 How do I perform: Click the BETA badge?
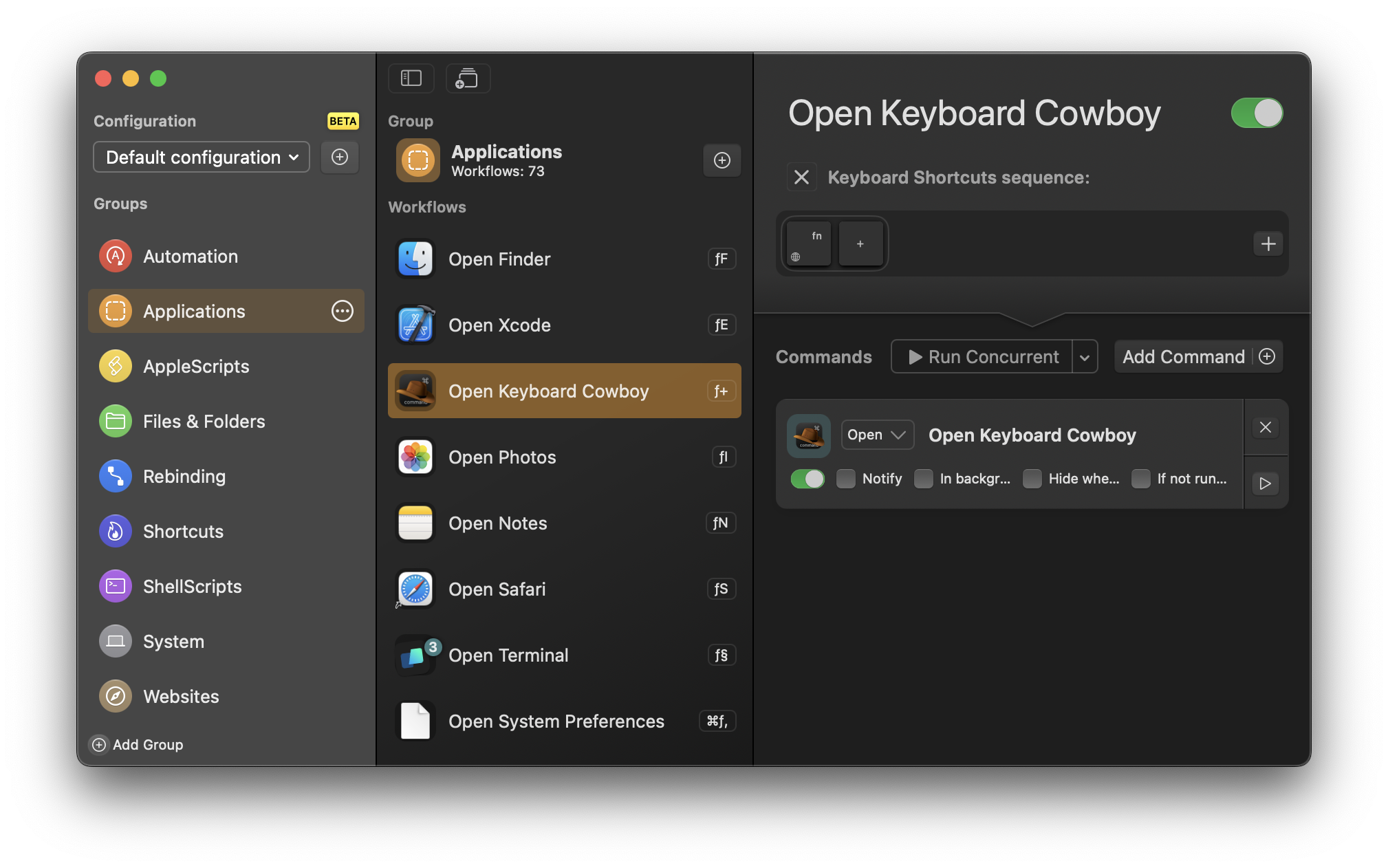tap(343, 121)
